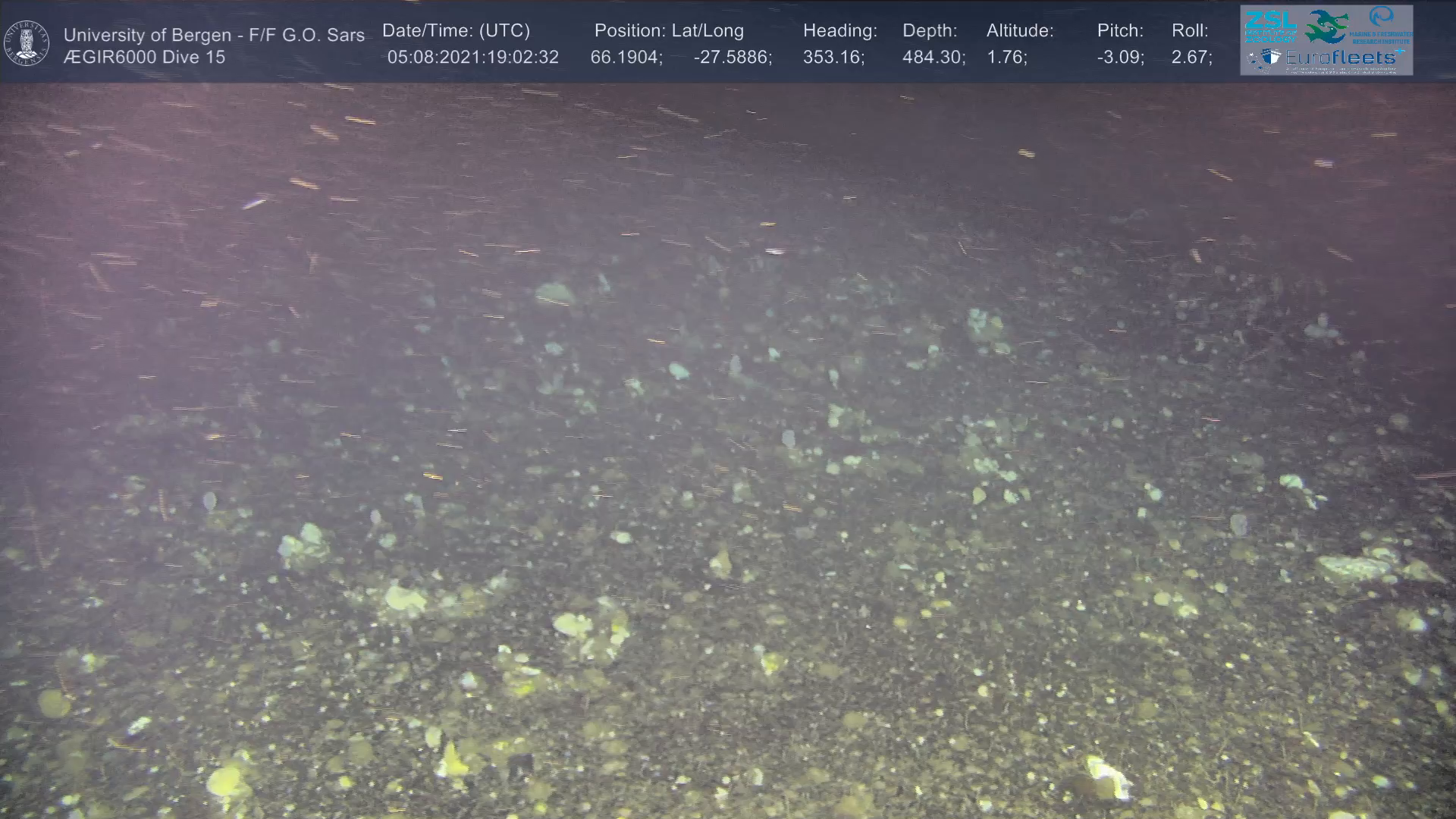
Task: Click the 'ÆGIR6000 Dive 15' label
Action: pyautogui.click(x=144, y=57)
